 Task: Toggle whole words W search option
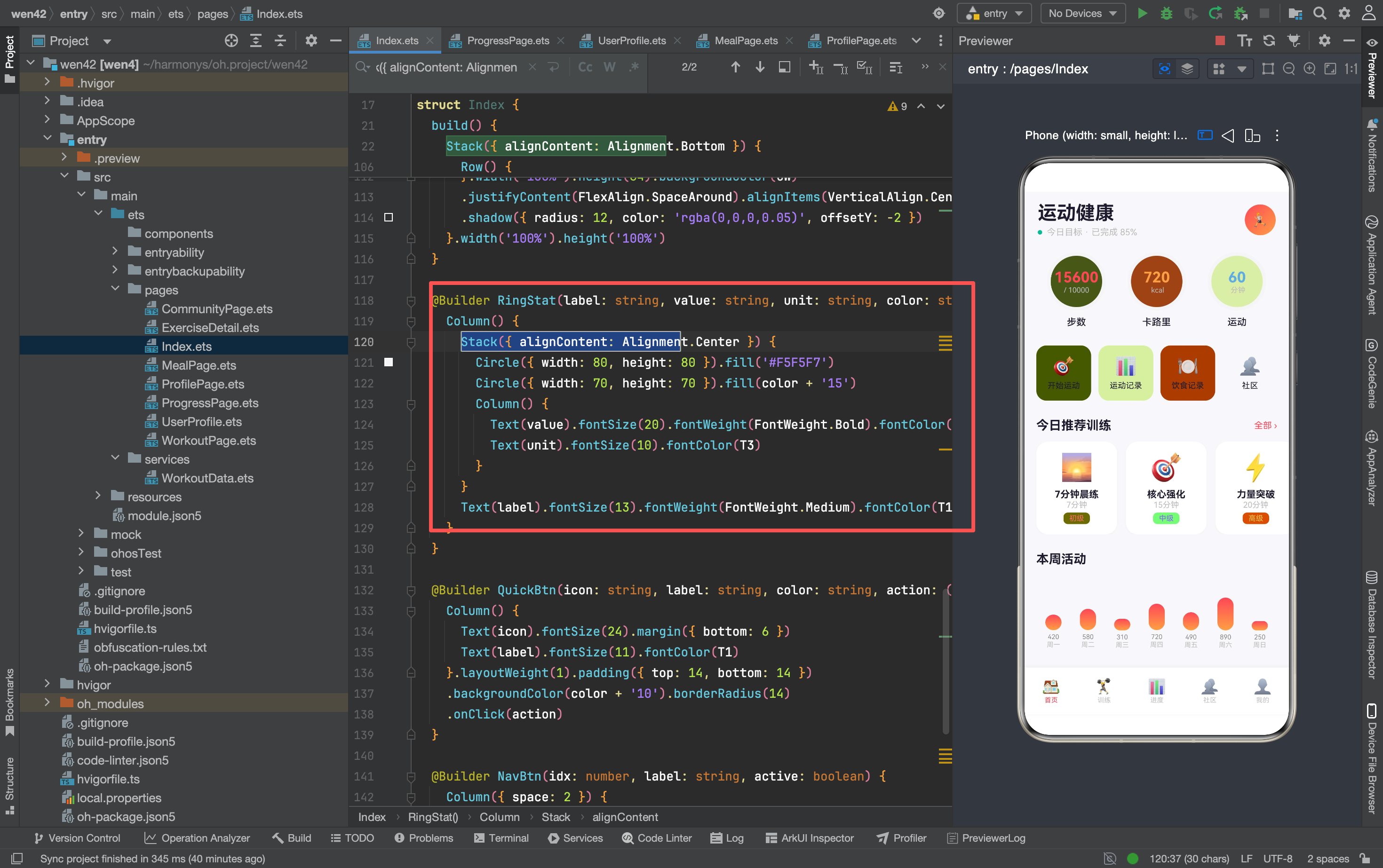pyautogui.click(x=609, y=68)
